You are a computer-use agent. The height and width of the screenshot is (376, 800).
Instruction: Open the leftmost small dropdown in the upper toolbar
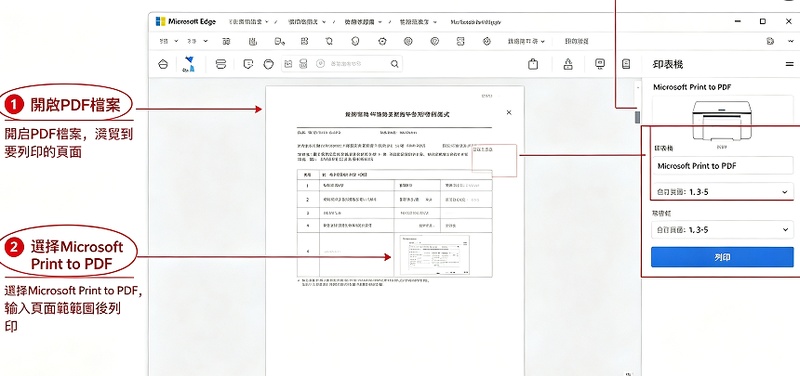[x=169, y=41]
